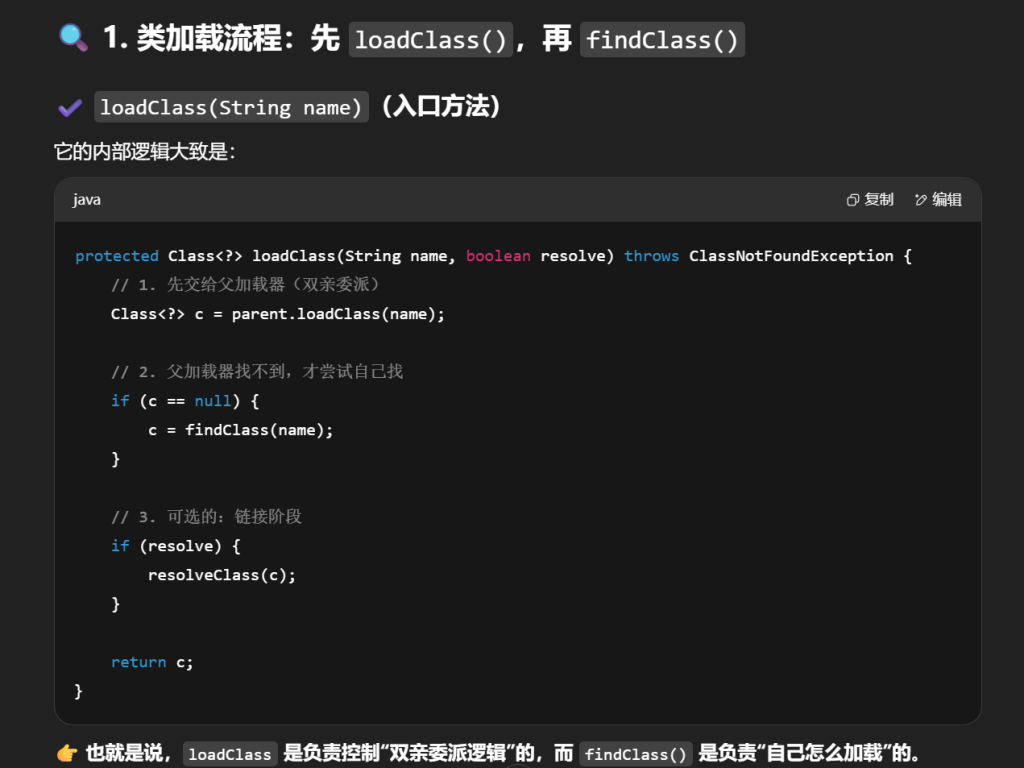1024x768 pixels.
Task: Click the java language label
Action: [87, 200]
